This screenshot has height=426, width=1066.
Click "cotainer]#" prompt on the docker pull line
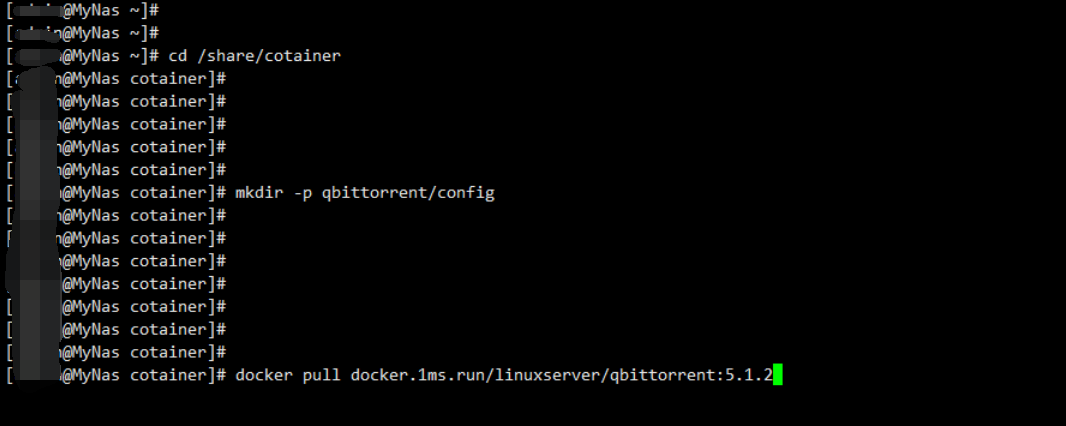click(178, 374)
